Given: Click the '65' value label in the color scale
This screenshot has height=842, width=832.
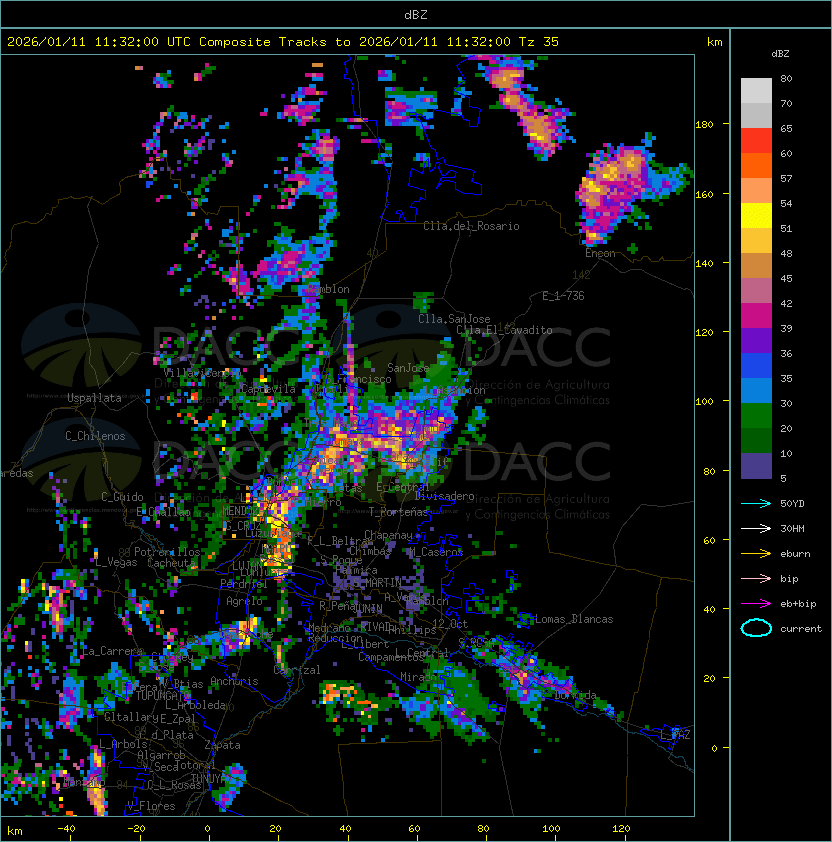Looking at the screenshot, I should pyautogui.click(x=786, y=128).
